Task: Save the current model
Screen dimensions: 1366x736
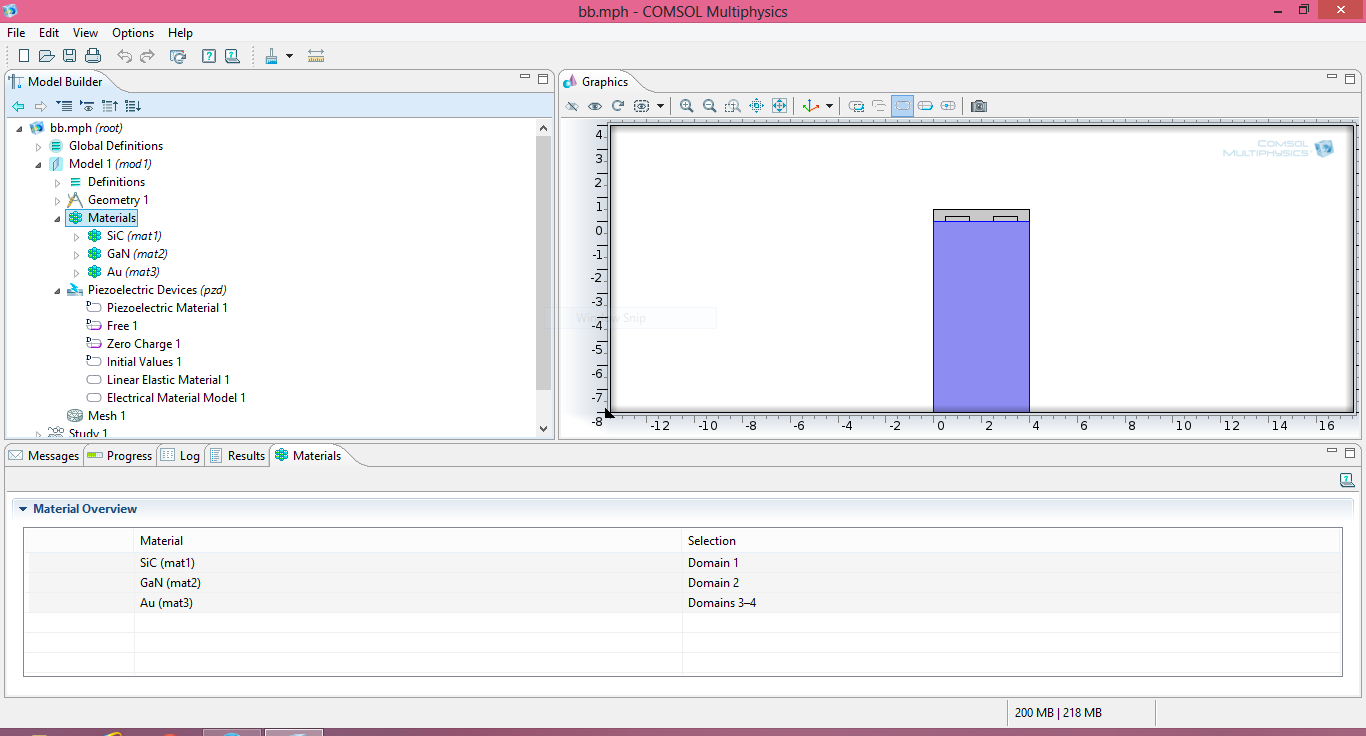Action: pyautogui.click(x=70, y=56)
